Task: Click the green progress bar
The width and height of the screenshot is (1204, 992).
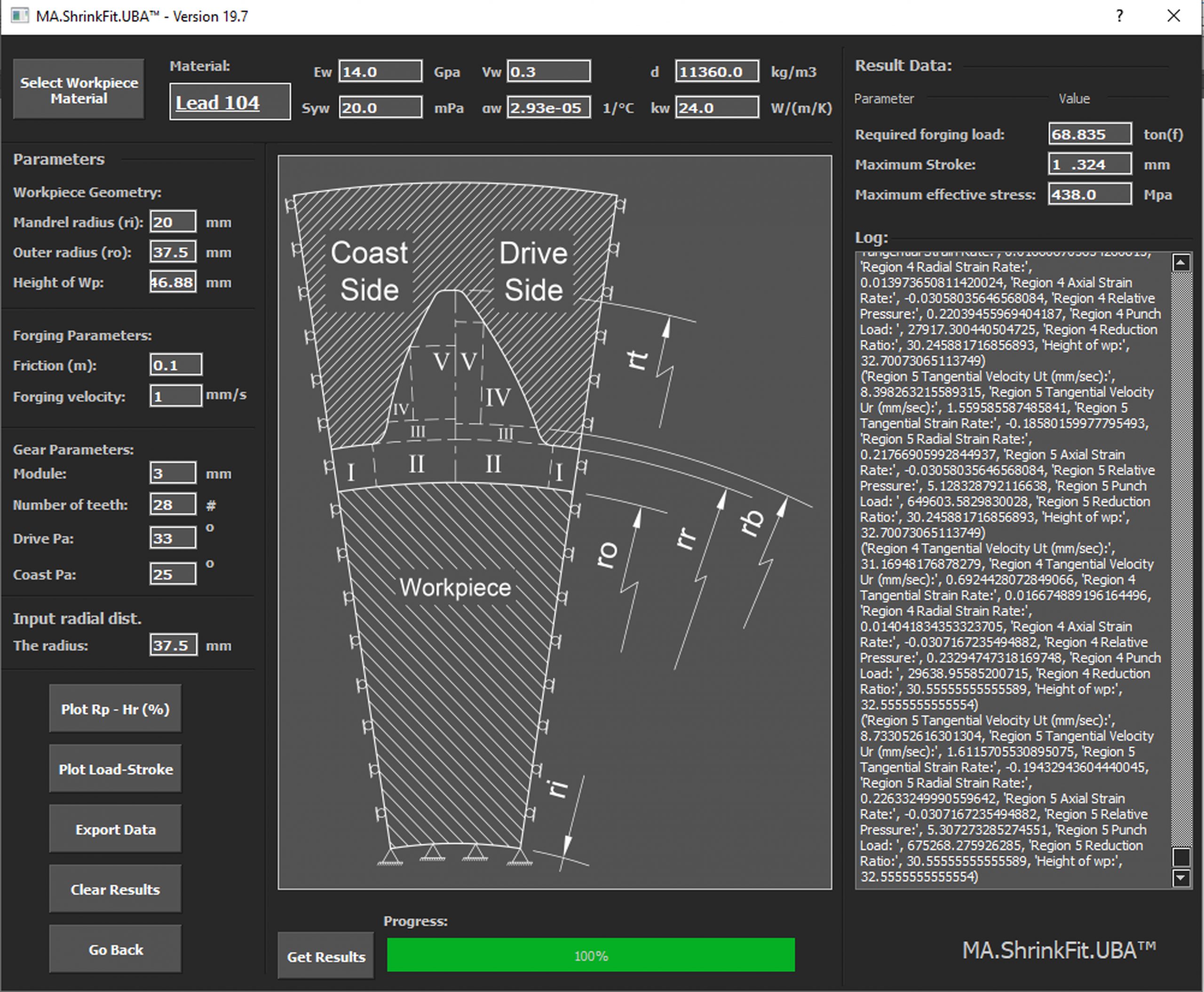Action: 590,955
